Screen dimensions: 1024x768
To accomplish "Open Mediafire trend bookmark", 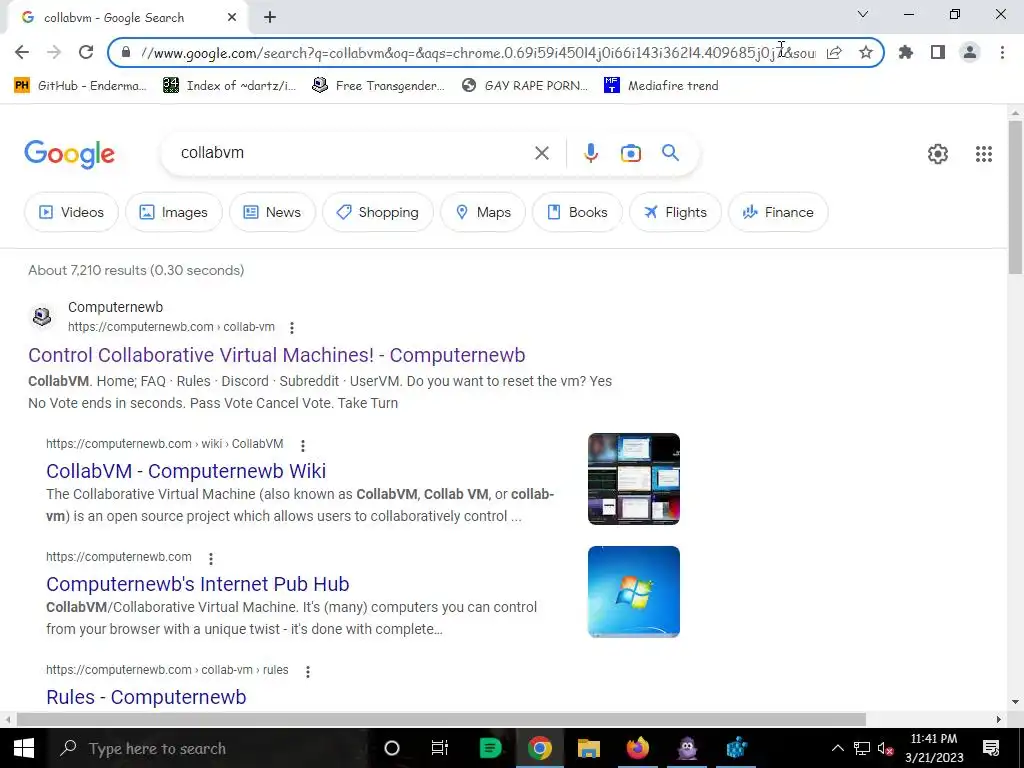I will coord(661,86).
